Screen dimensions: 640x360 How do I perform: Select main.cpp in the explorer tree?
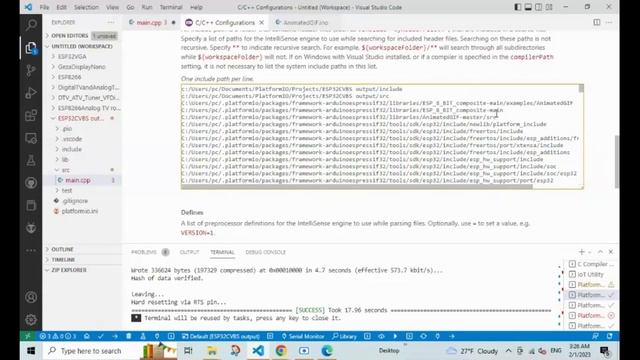pyautogui.click(x=78, y=180)
